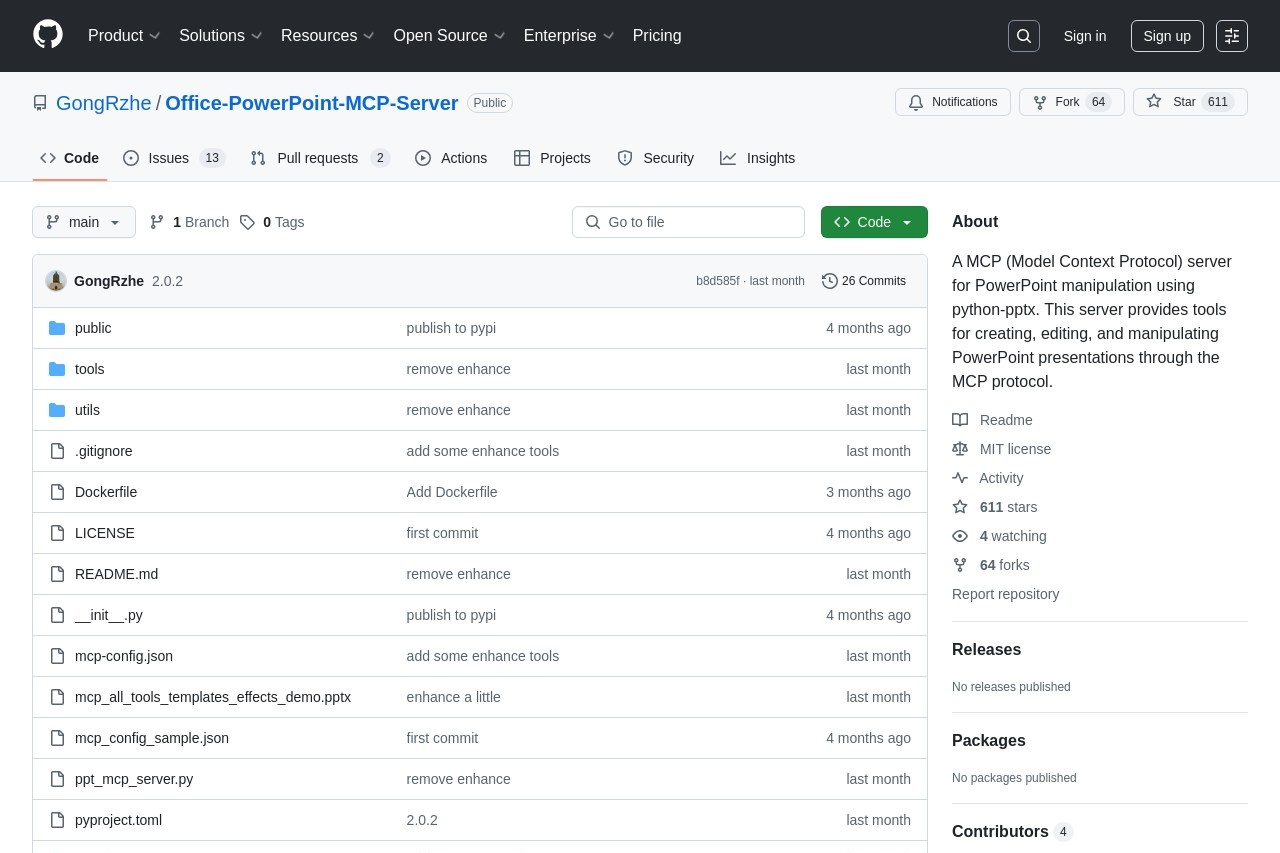The width and height of the screenshot is (1280, 853).
Task: Expand the Open Source menu
Action: [x=449, y=36]
